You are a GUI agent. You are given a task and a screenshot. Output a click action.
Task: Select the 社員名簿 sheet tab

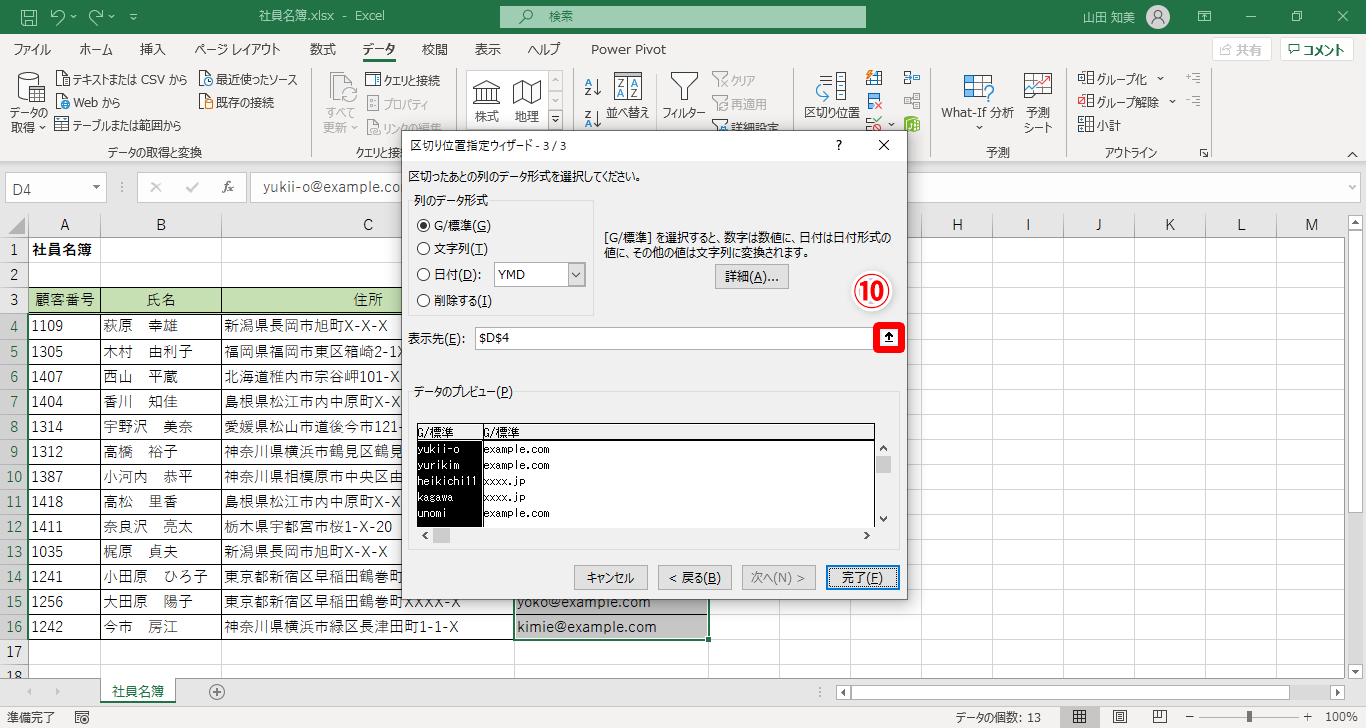pyautogui.click(x=138, y=691)
